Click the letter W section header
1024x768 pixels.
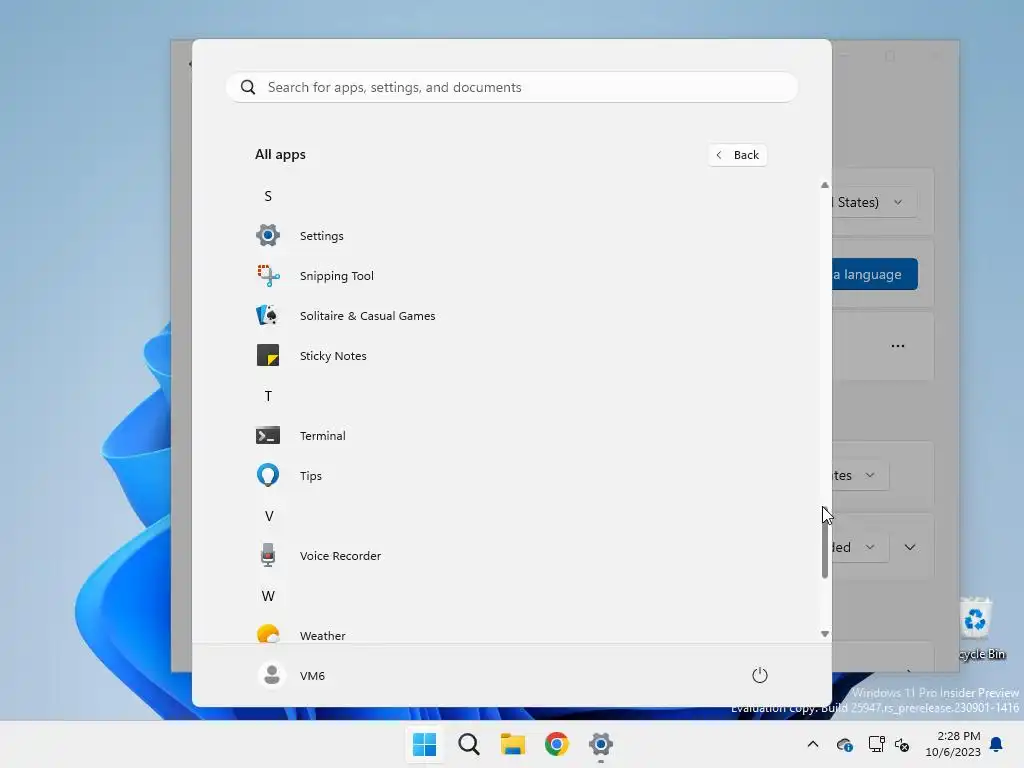pos(268,596)
